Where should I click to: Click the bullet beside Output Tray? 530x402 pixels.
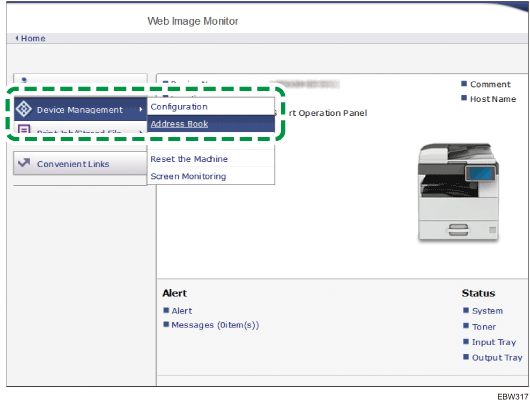click(x=466, y=357)
